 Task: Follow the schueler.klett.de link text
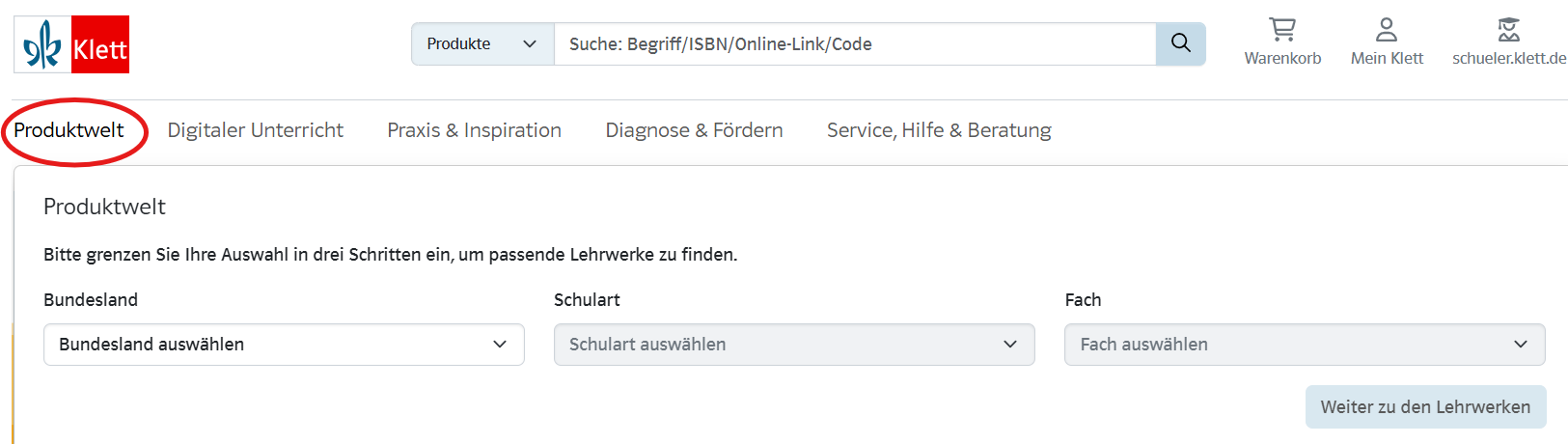(x=1509, y=58)
